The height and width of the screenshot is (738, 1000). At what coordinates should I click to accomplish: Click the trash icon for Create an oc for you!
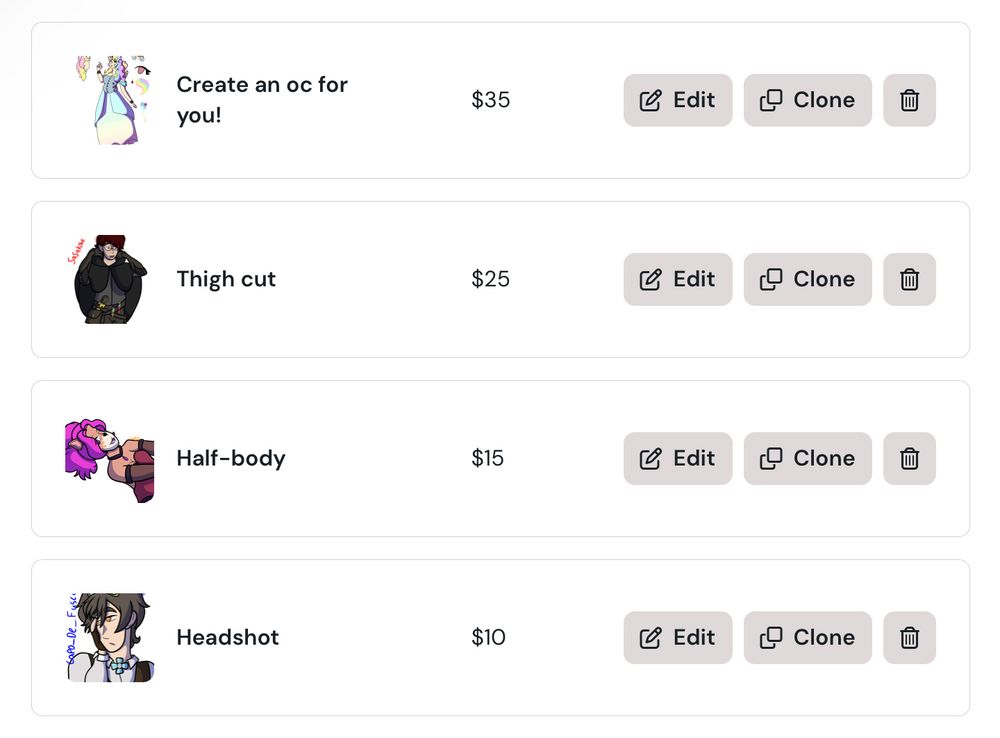pos(909,100)
